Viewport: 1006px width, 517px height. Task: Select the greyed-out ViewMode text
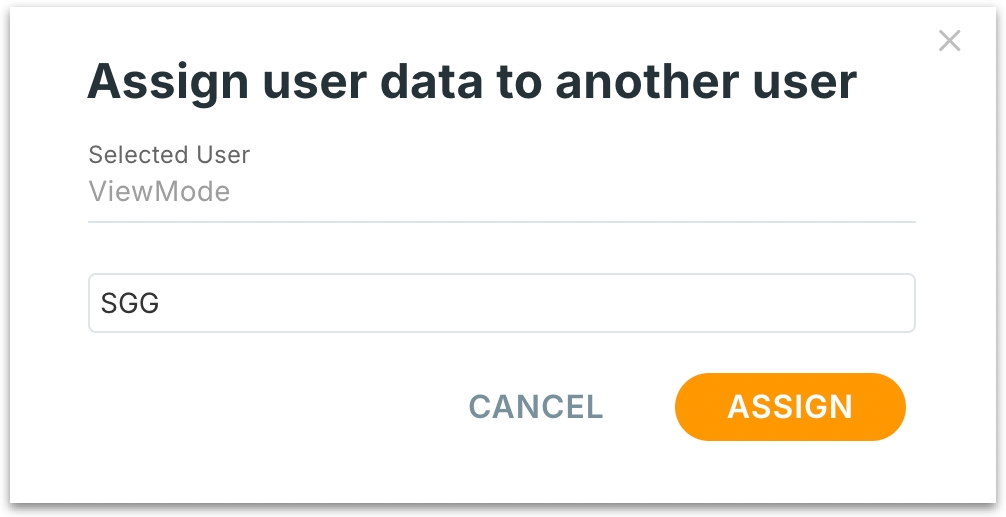(160, 191)
